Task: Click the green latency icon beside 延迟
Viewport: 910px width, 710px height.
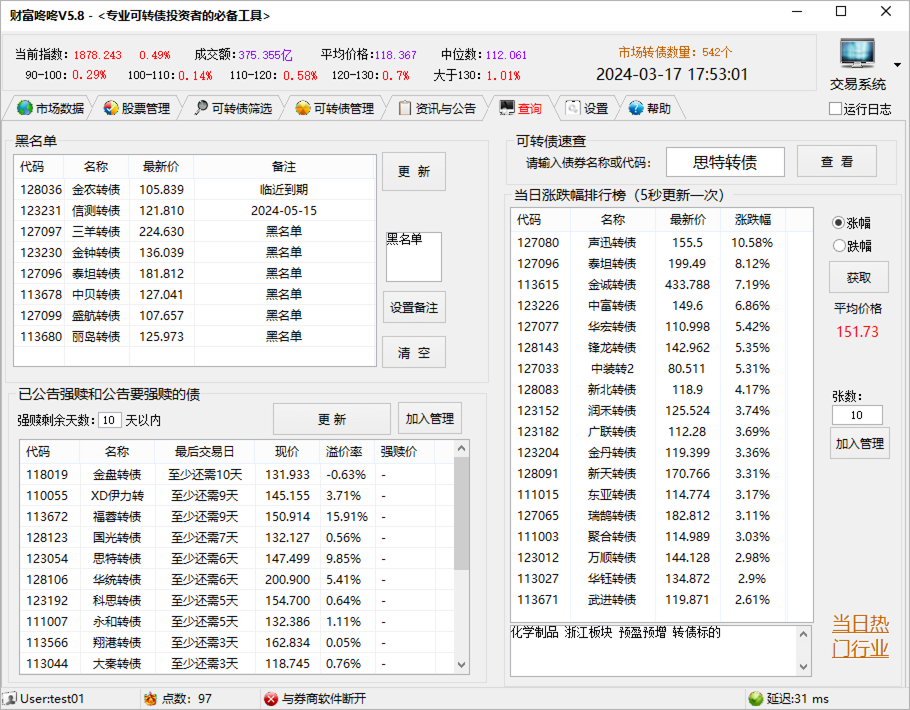Action: [x=755, y=698]
